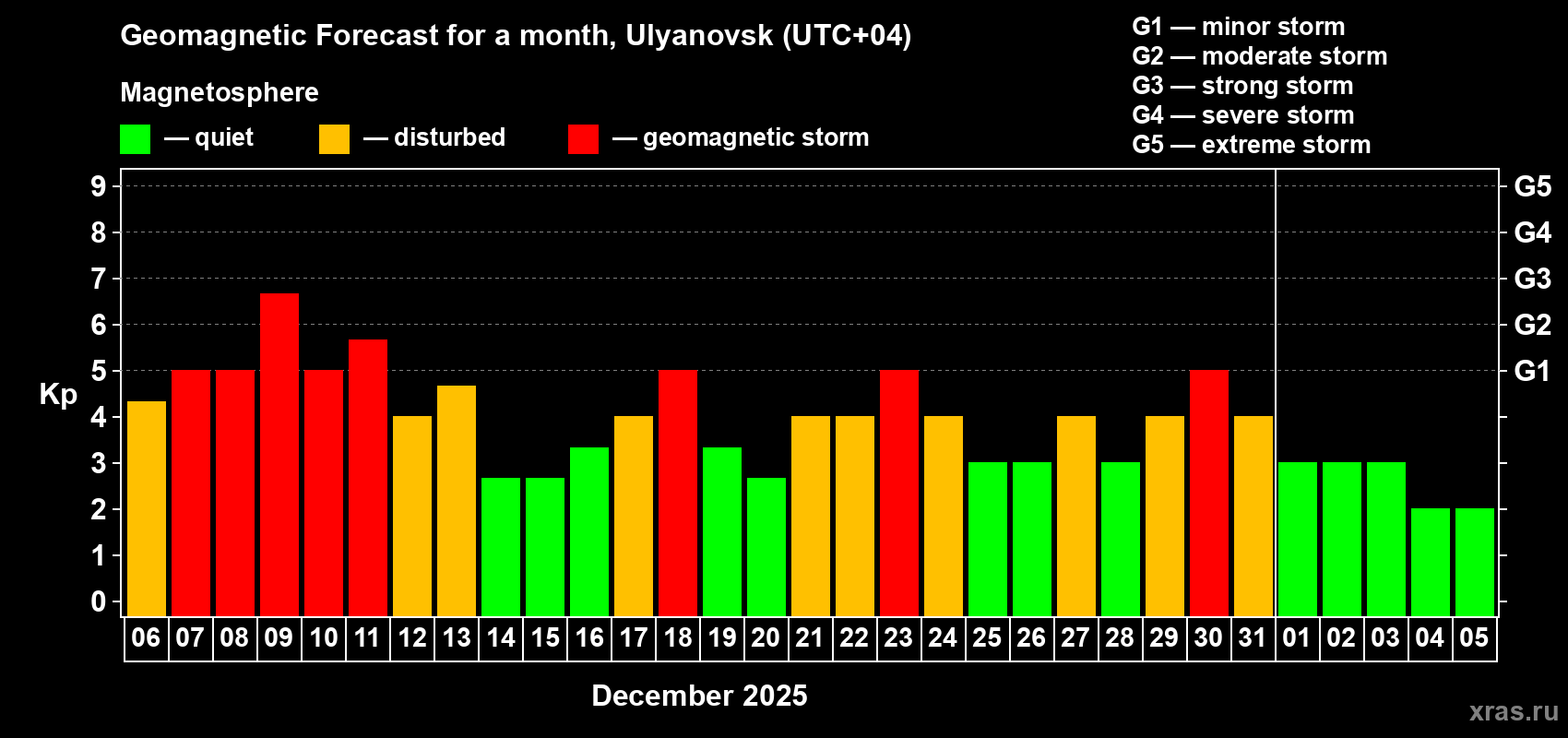This screenshot has height=738, width=1568.
Task: Click the G2 label on right axis
Action: 1533,325
